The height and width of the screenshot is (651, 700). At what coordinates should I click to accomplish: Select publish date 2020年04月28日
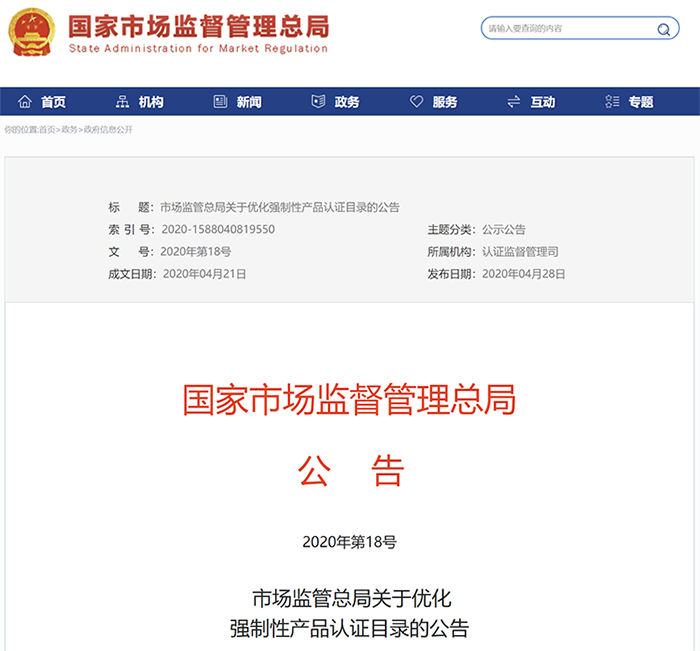click(524, 274)
